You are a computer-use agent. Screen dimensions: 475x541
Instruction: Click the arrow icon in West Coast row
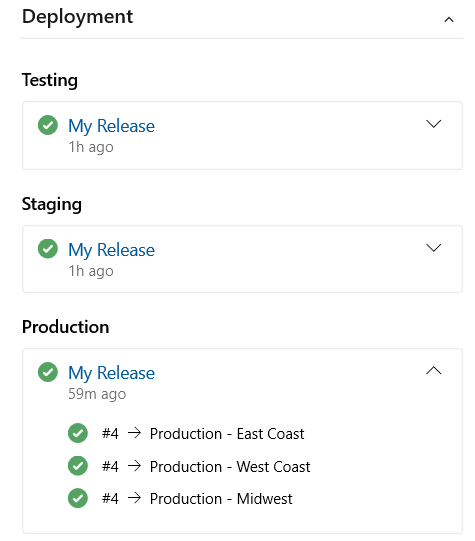135,465
